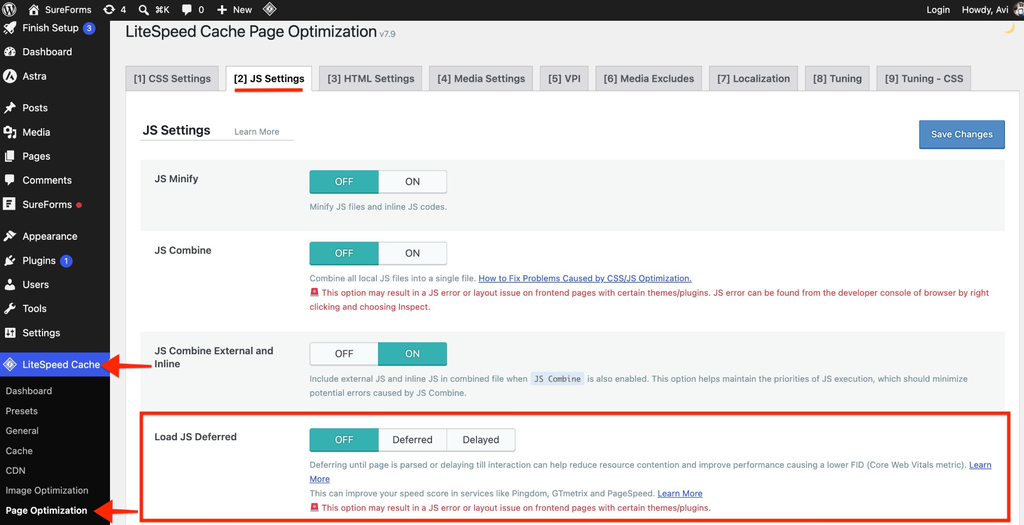Screen dimensions: 1024x525
Task: Click the Plugins update count badge
Action: [x=66, y=261]
